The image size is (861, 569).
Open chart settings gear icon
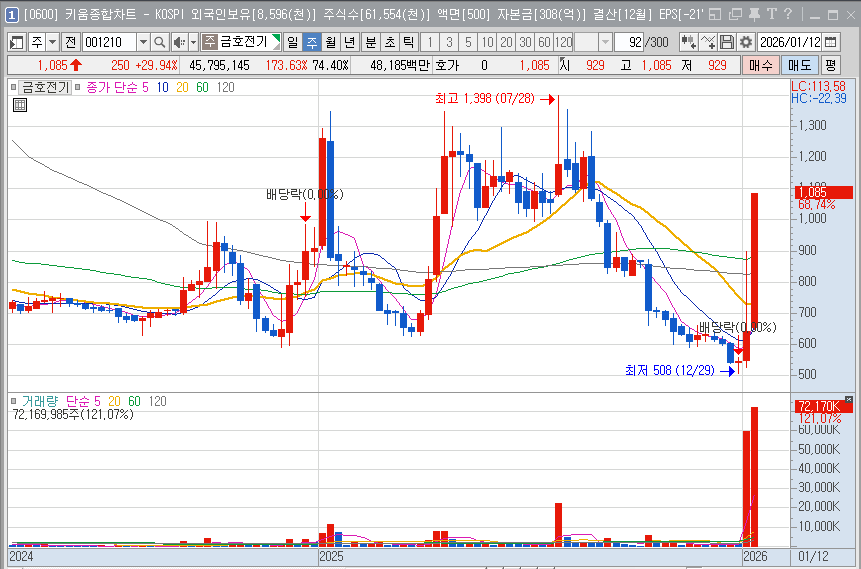tap(746, 42)
